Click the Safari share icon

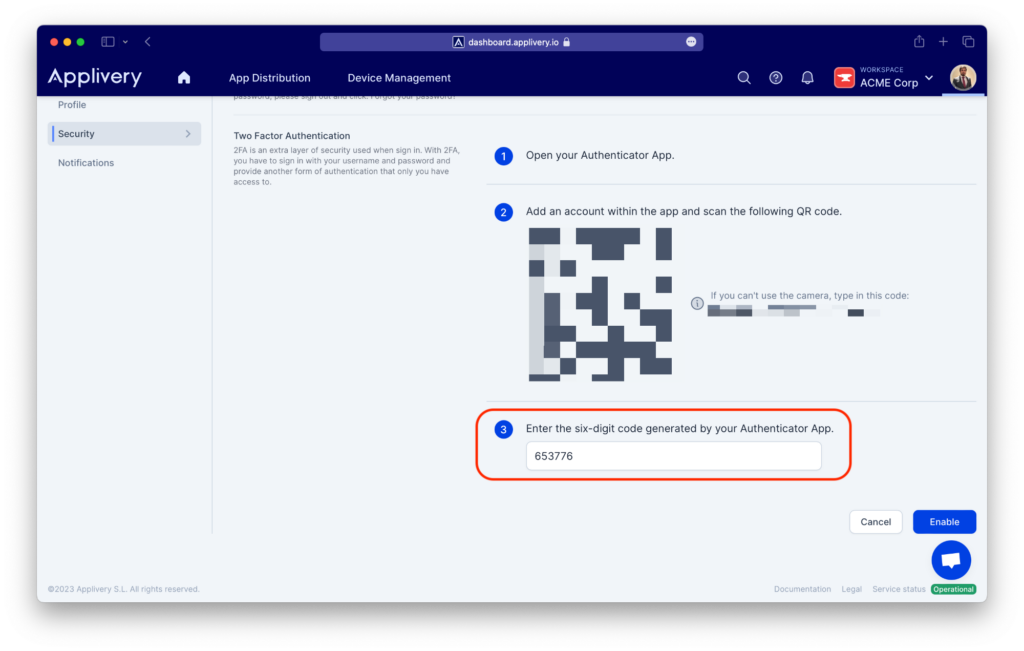tap(919, 41)
